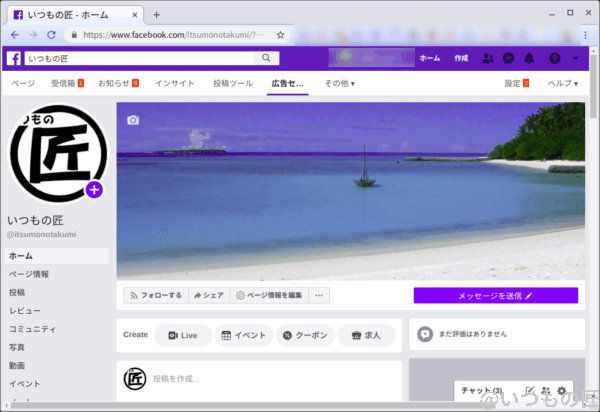Select 投稿 in left sidebar
The height and width of the screenshot is (412, 600).
coord(17,293)
